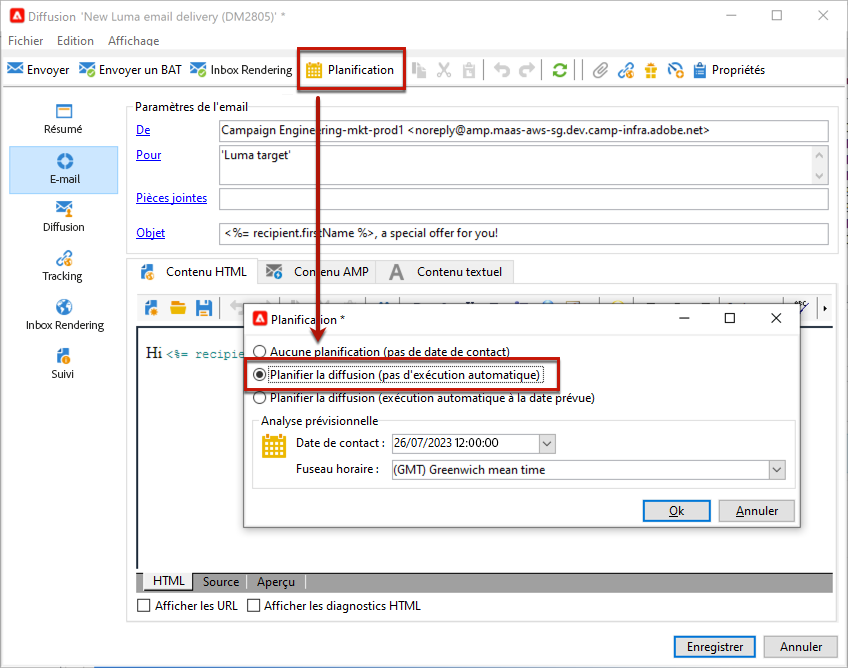Click the orange gift offers icon
The image size is (848, 668).
(651, 70)
